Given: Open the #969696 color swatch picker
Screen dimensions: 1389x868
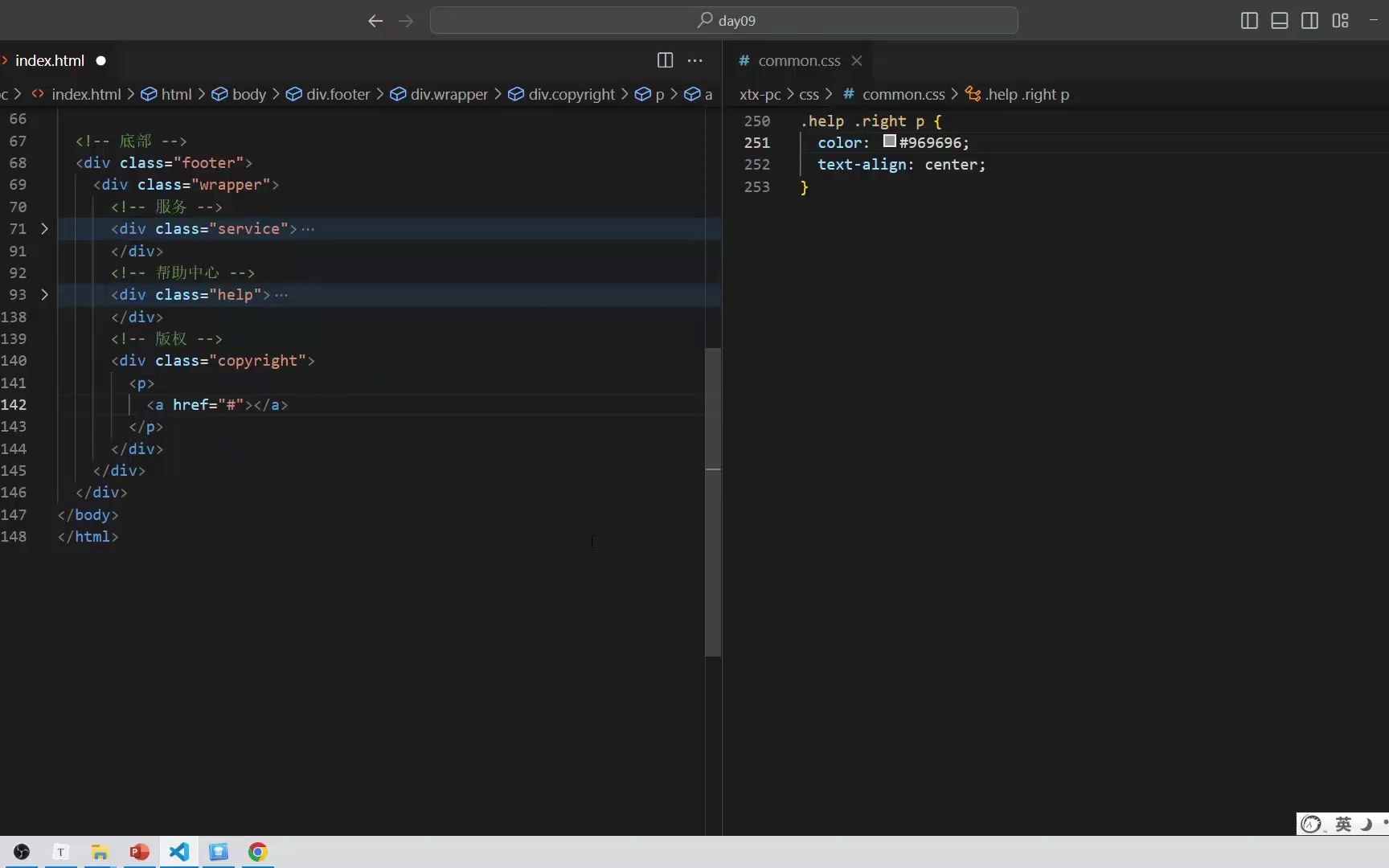Looking at the screenshot, I should (889, 141).
